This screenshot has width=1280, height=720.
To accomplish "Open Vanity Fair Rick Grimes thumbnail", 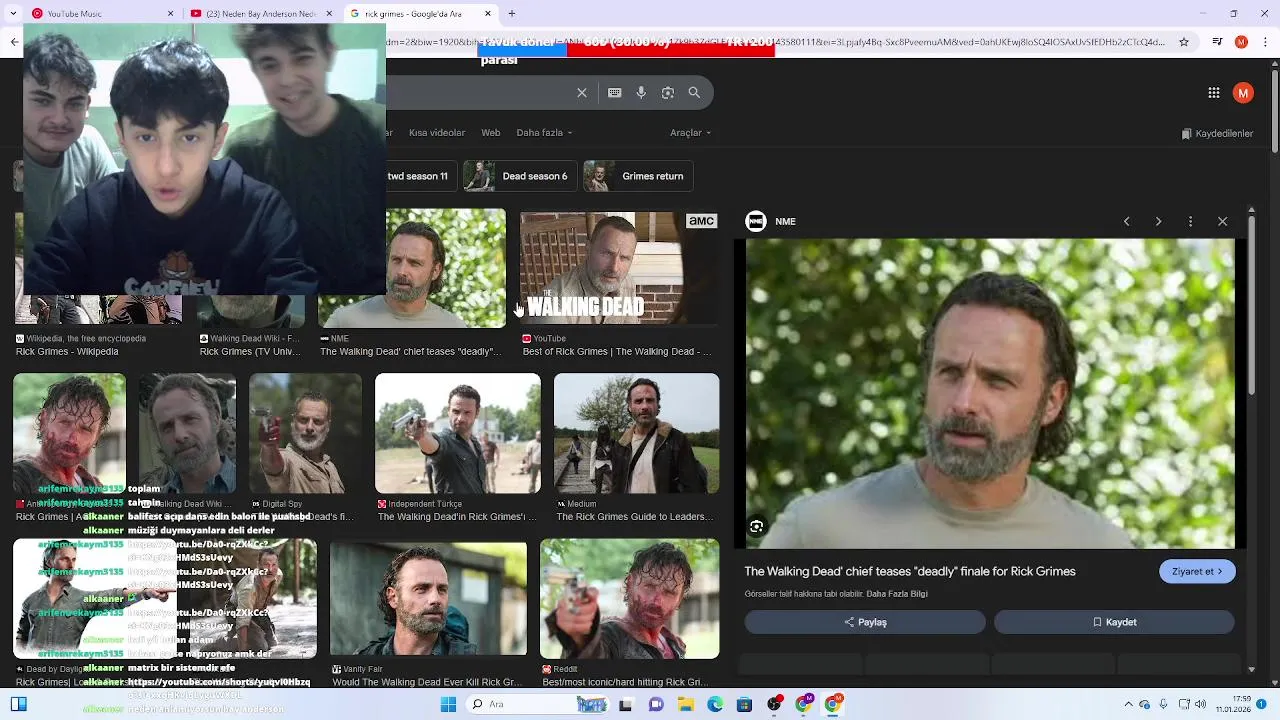I will click(428, 598).
